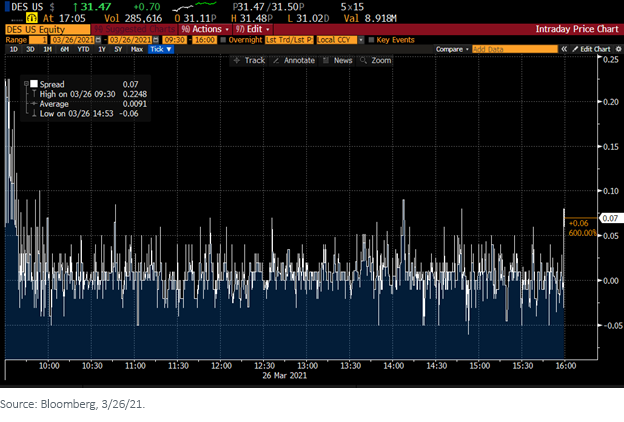
Task: Click the 12:00 time axis label
Action: (x=221, y=365)
